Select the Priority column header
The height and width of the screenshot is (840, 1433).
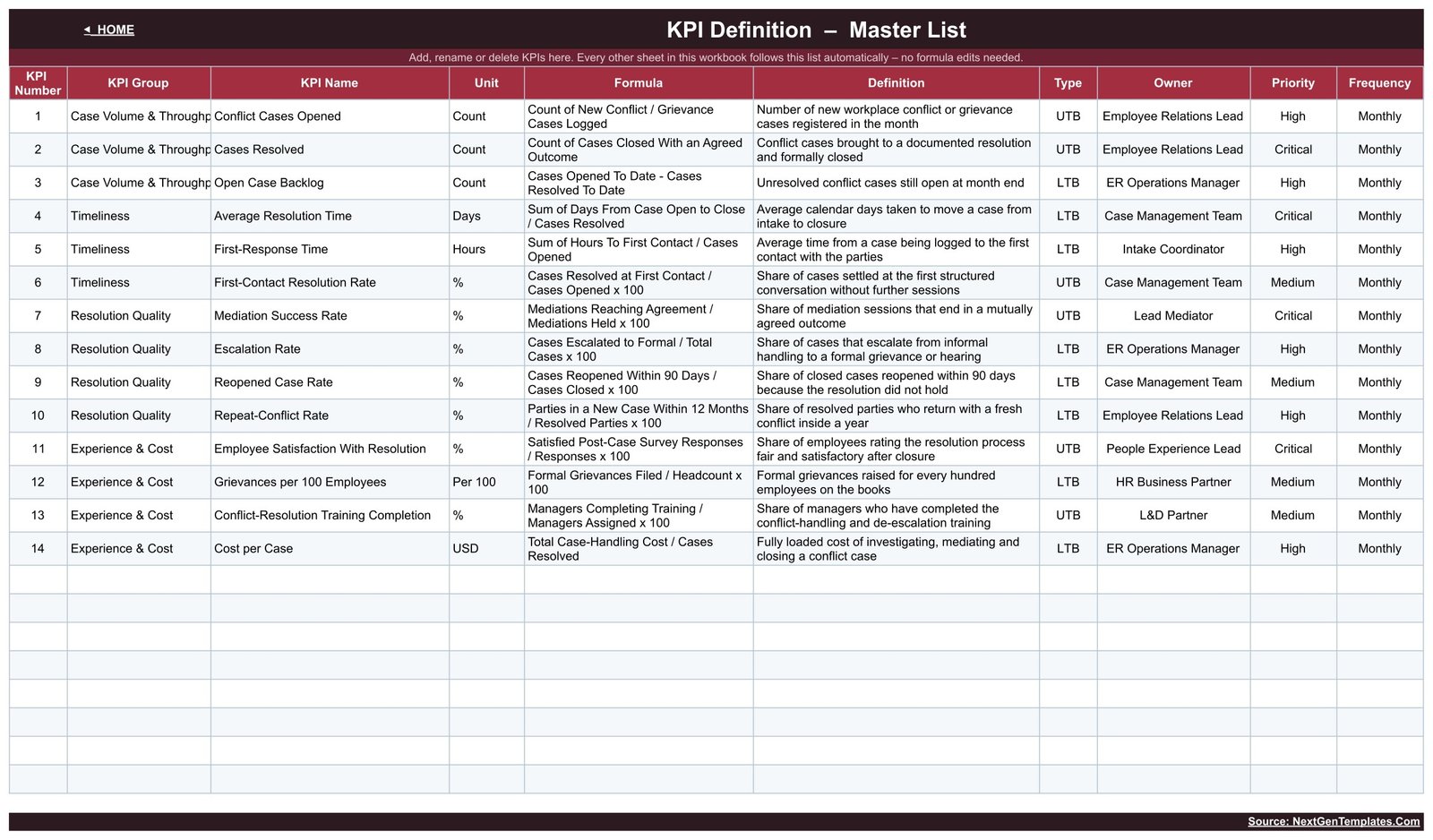[1293, 83]
